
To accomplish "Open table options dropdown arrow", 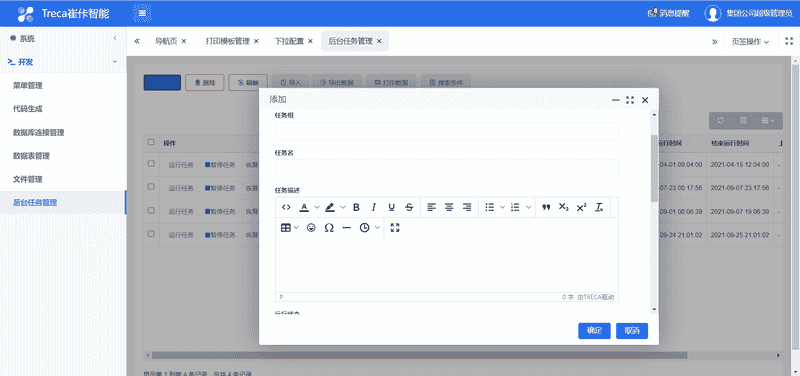I will 296,228.
